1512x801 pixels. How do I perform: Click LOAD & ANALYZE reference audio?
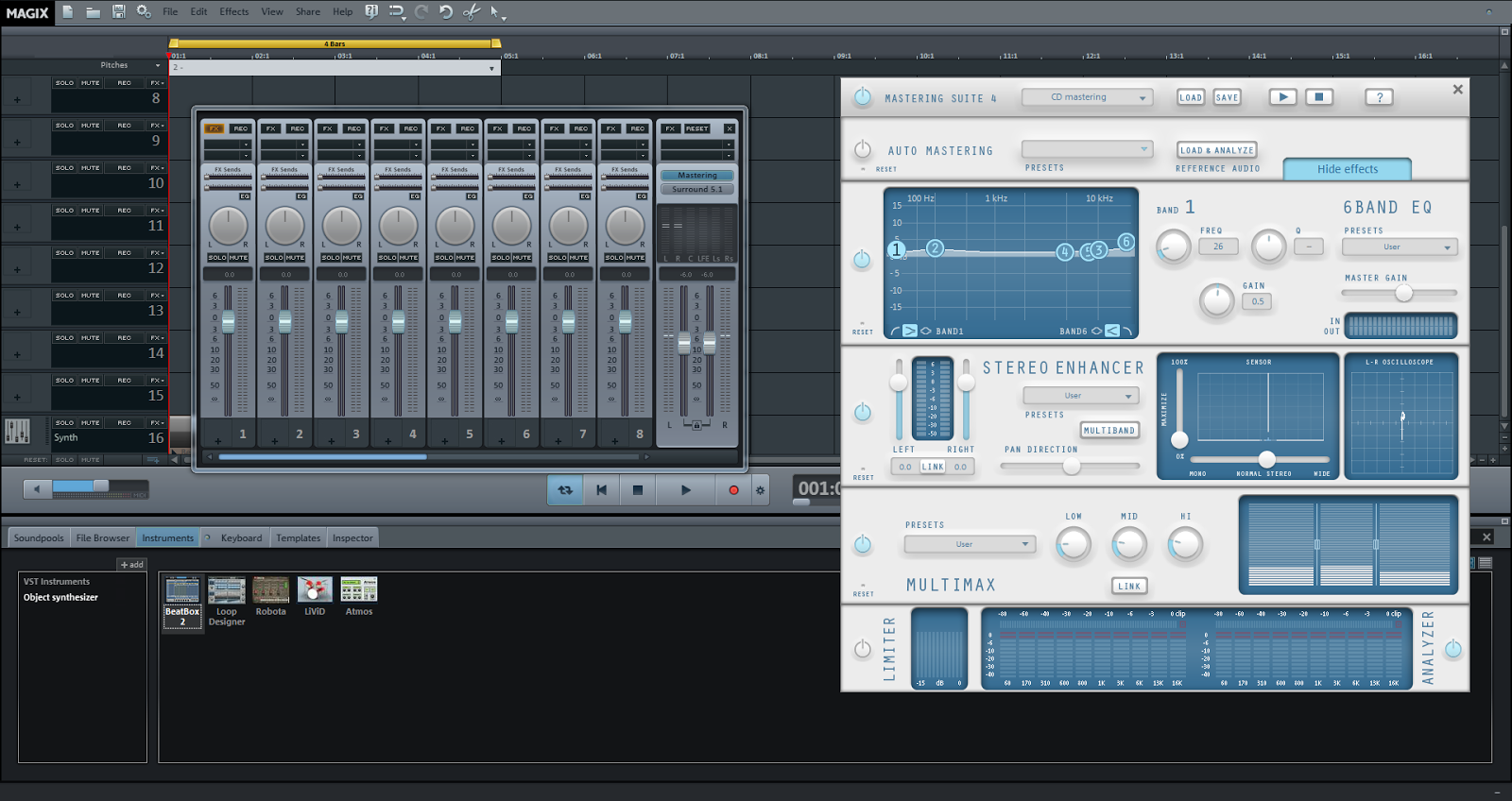coord(1217,150)
